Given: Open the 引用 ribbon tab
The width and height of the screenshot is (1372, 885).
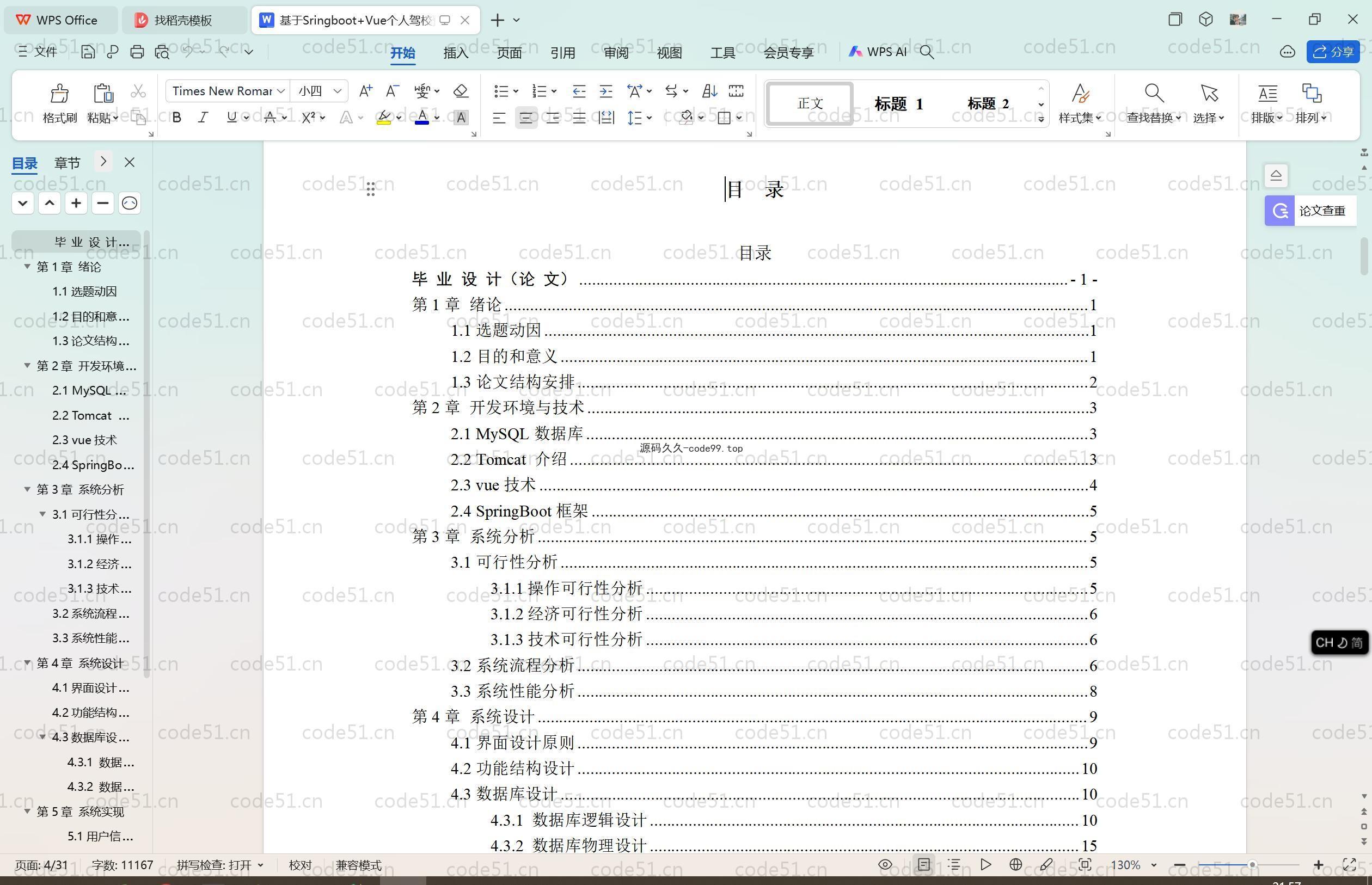Looking at the screenshot, I should 563,52.
